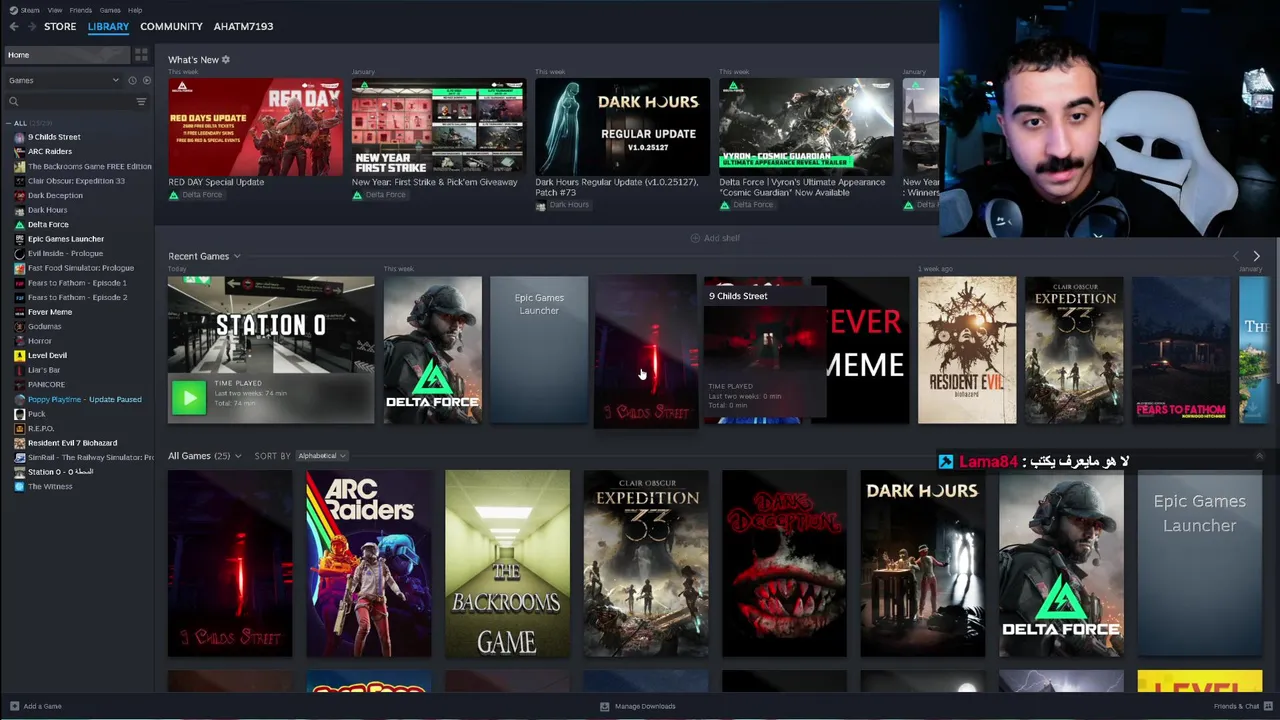Open Expedition 33 cover in Recent Games
This screenshot has width=1280, height=720.
[x=1074, y=350]
